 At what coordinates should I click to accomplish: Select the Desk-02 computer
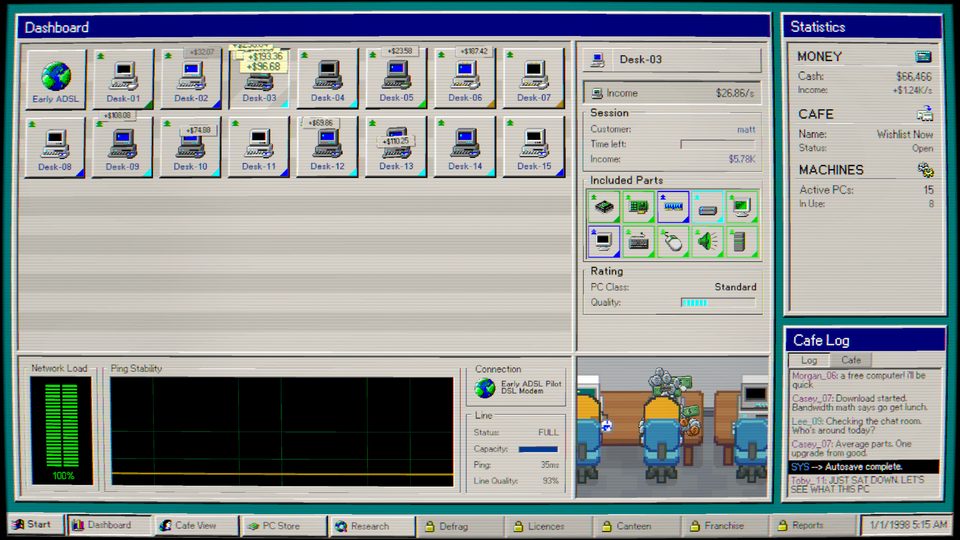click(191, 80)
